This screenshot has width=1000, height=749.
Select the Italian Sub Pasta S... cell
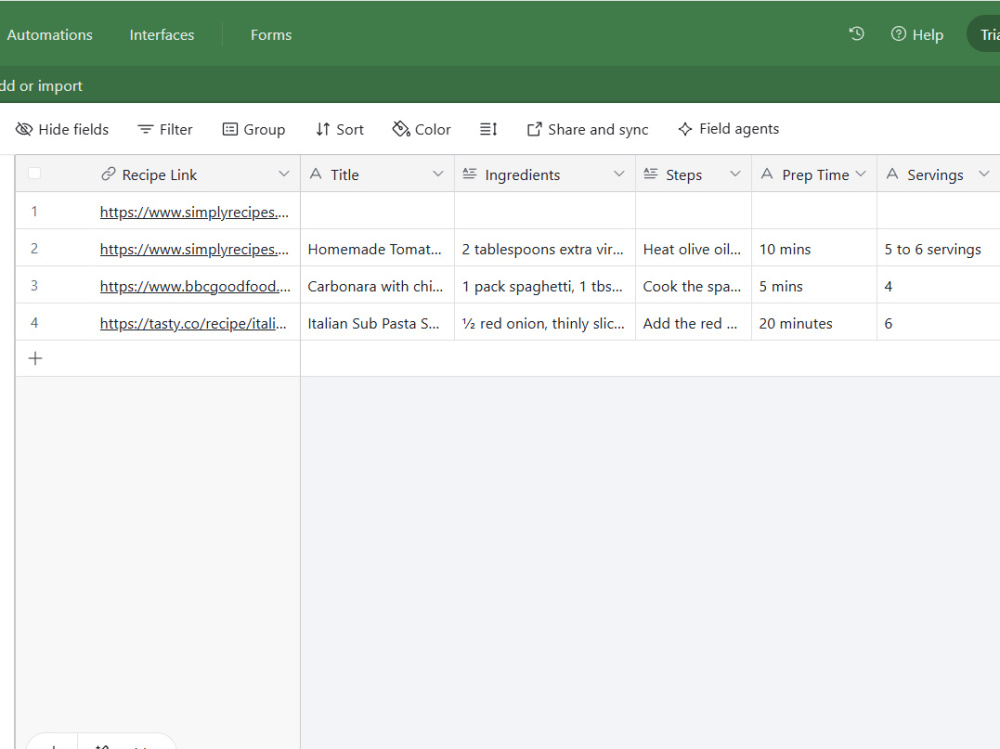pos(378,323)
